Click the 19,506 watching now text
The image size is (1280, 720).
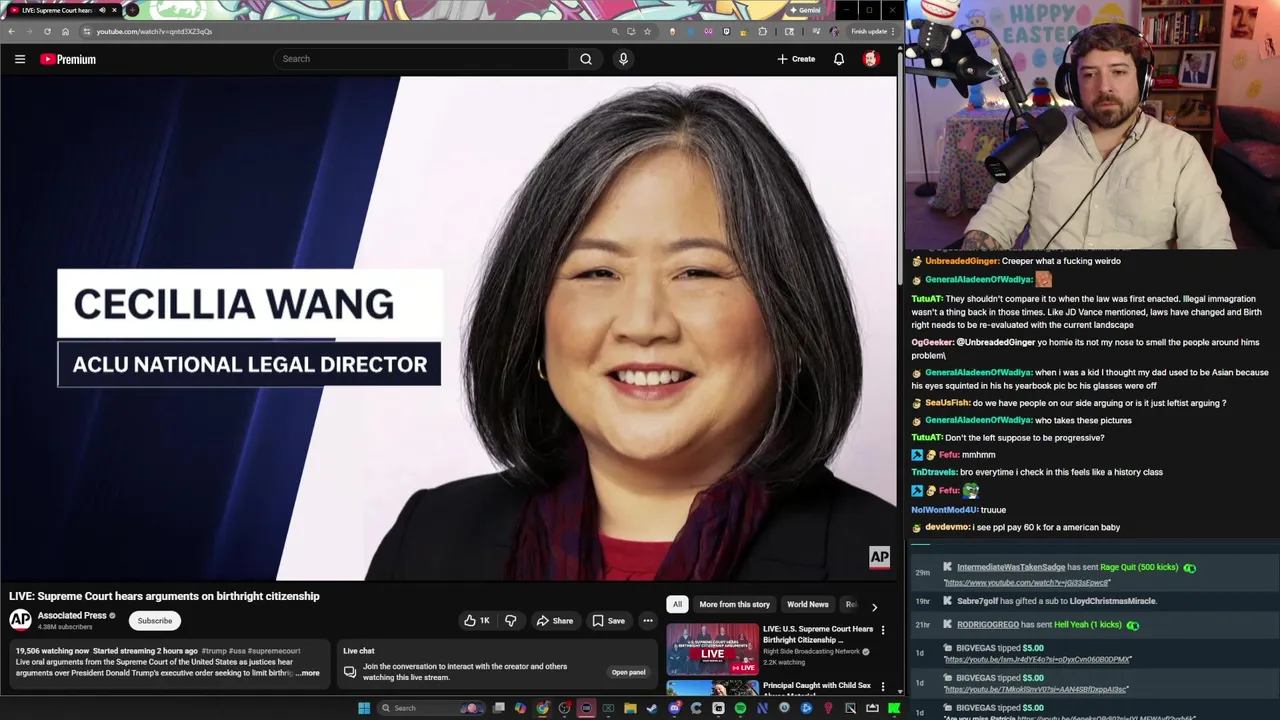tap(52, 651)
